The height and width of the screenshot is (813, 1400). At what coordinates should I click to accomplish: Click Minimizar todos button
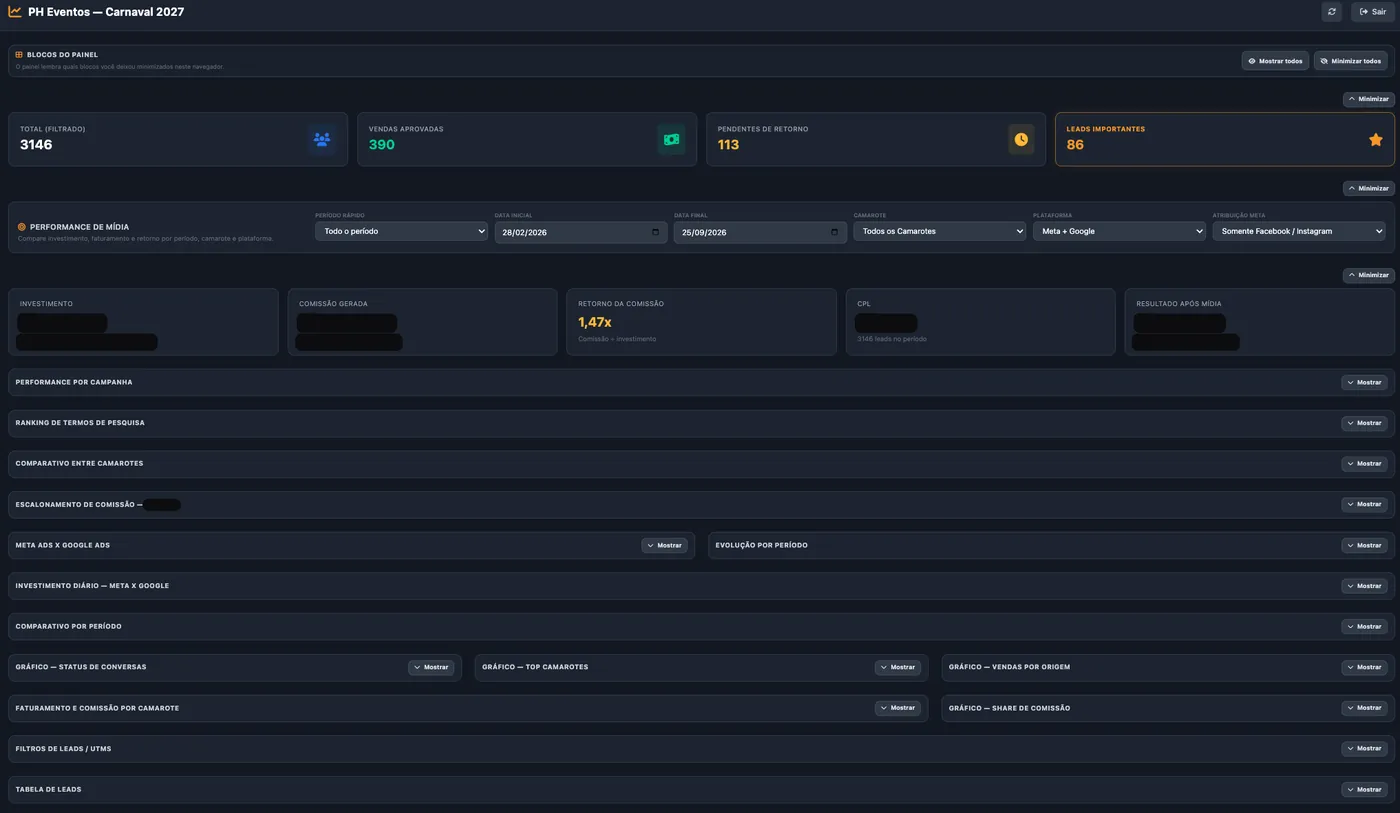point(1350,61)
